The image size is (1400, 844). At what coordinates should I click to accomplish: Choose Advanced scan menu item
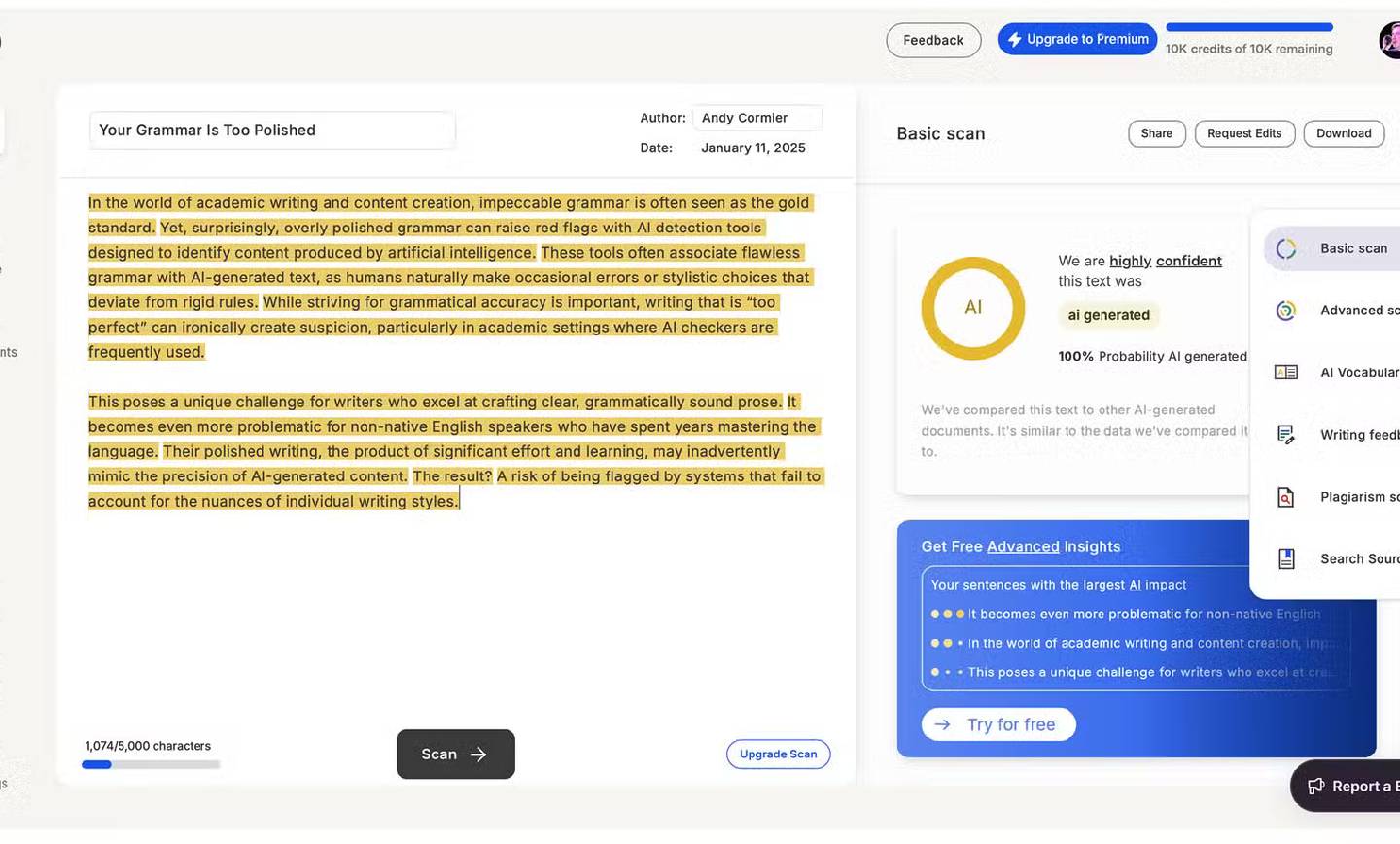1332,311
